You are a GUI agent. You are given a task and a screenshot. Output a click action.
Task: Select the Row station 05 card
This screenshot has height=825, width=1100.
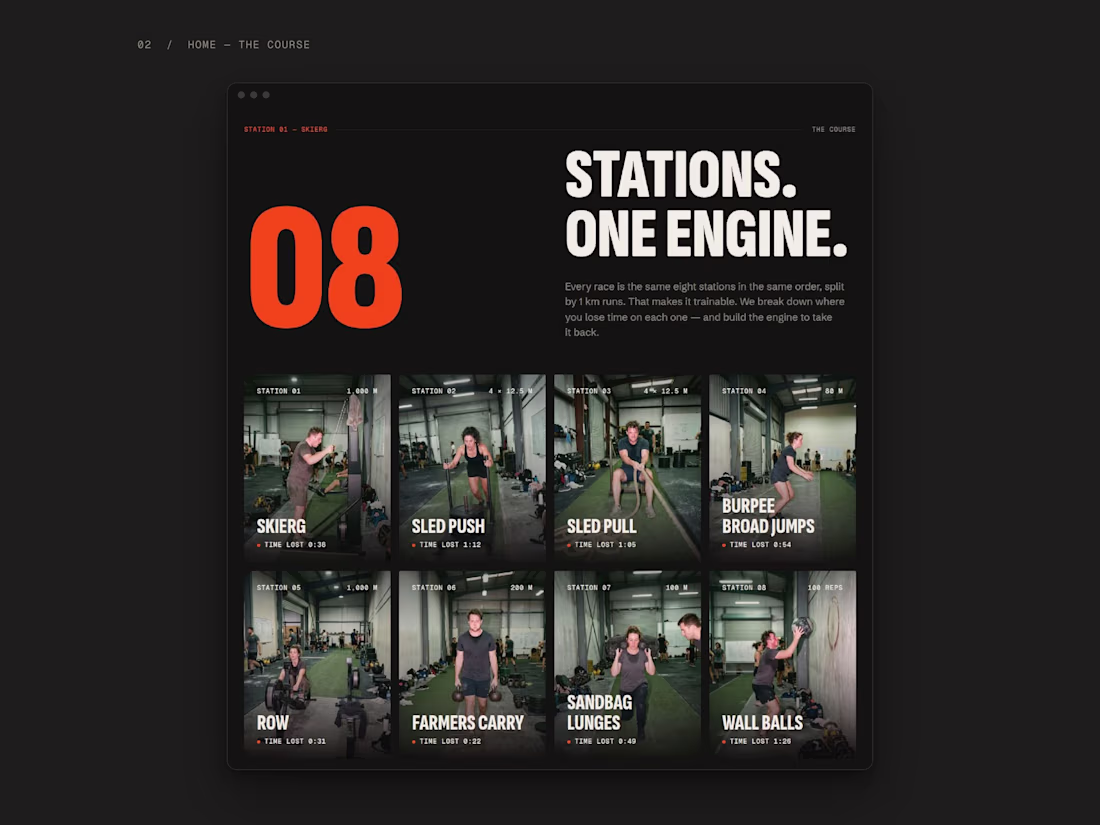click(x=317, y=664)
